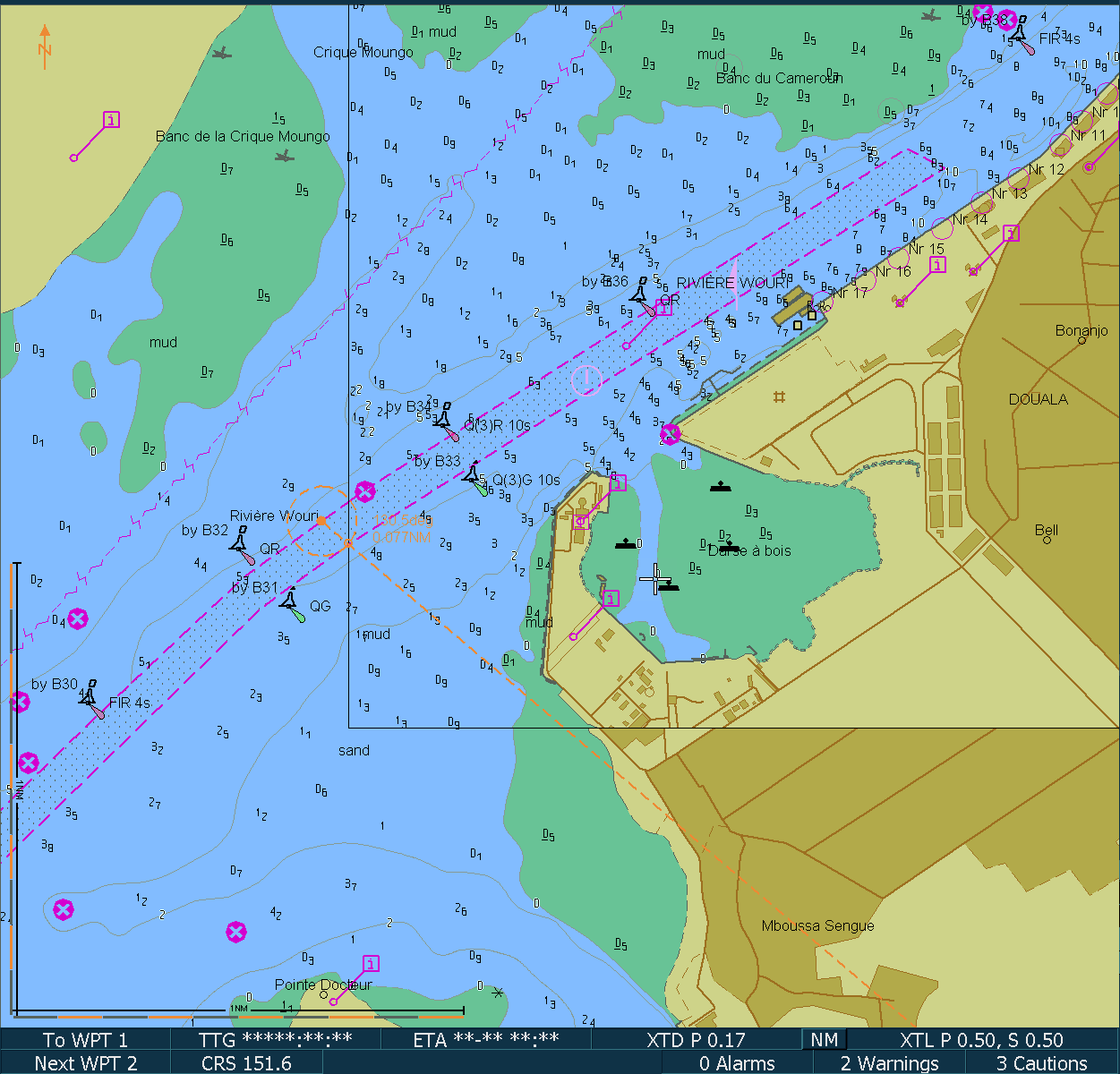The height and width of the screenshot is (1074, 1120).
Task: Click the black mooring symbol beside the crosshair cursor
Action: (x=669, y=587)
